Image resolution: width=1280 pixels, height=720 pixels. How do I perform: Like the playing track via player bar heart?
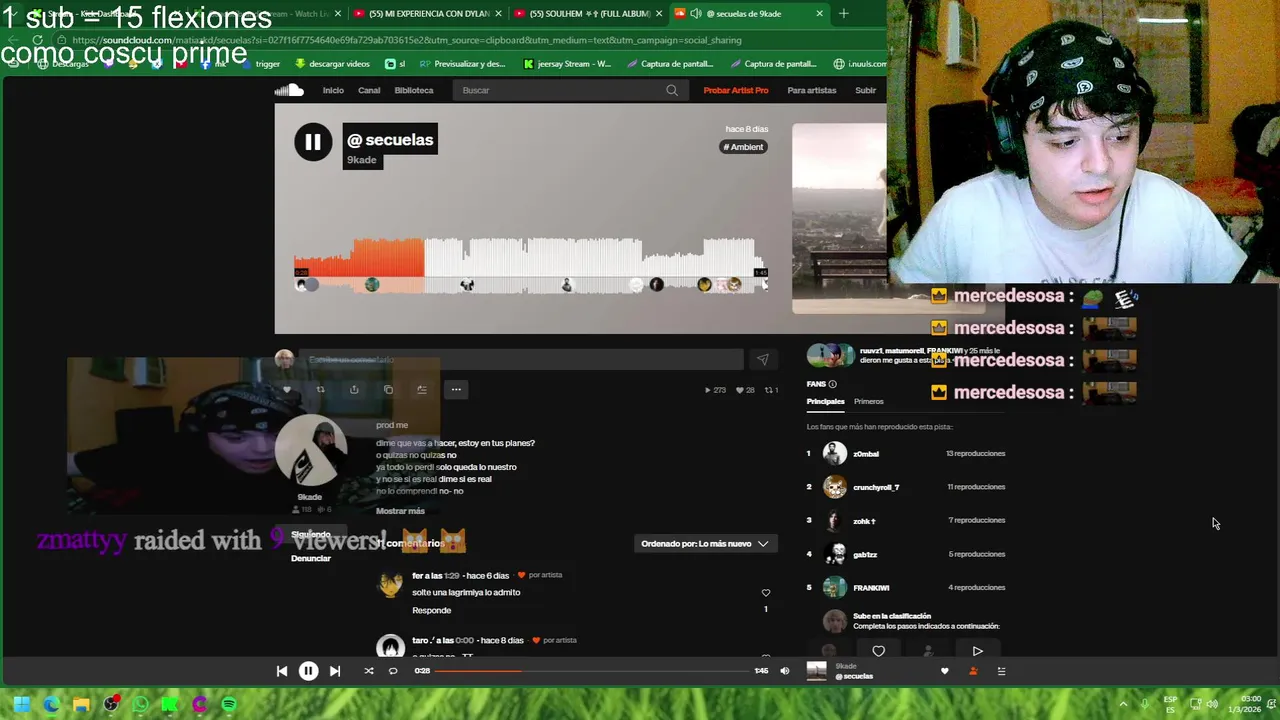[944, 671]
